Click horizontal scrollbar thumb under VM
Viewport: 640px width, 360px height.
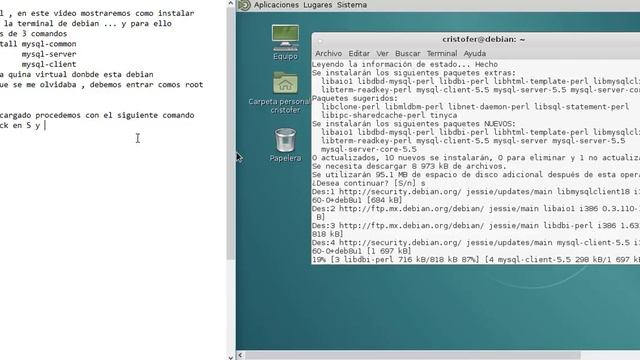click(x=413, y=355)
